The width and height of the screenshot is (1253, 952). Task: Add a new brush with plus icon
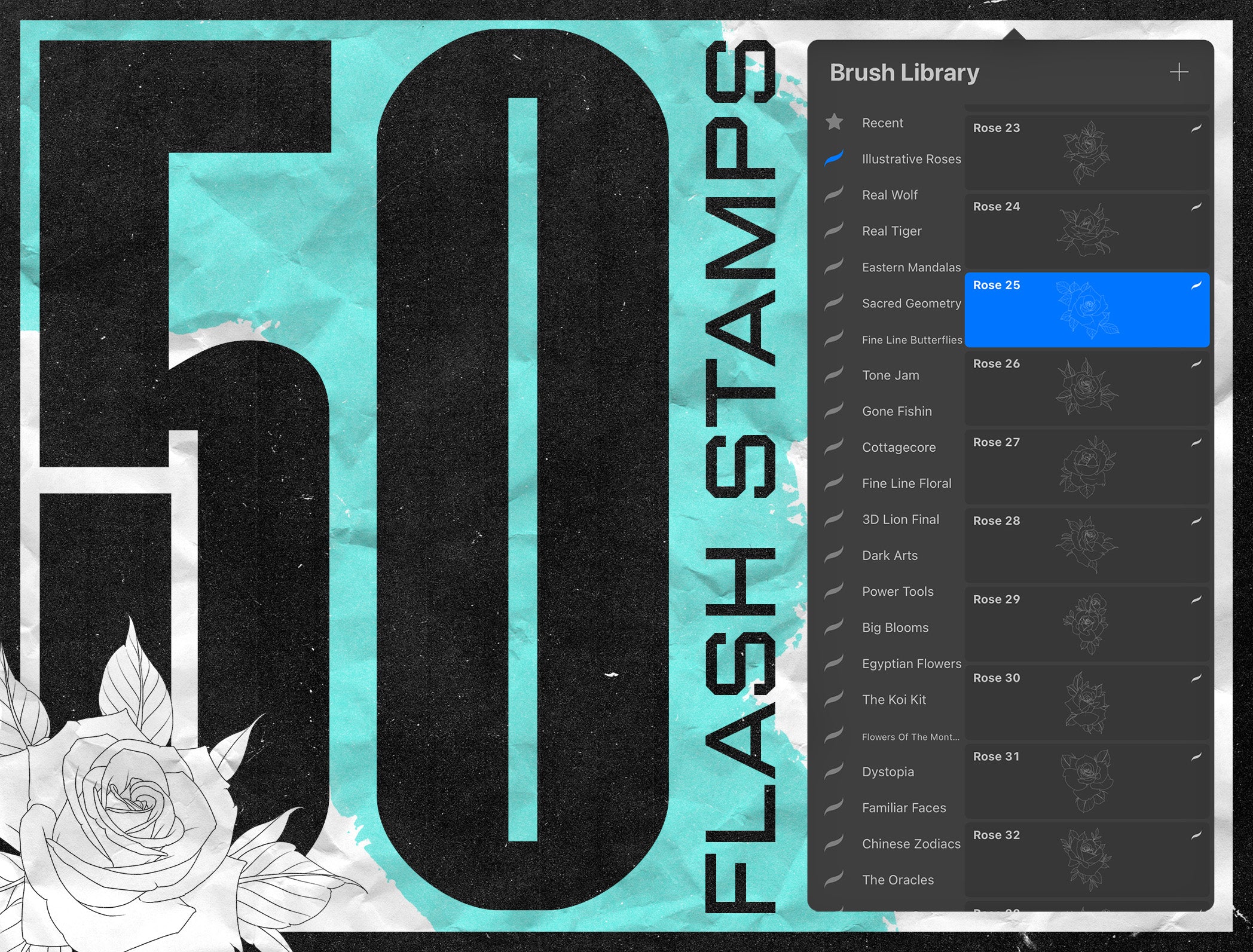tap(1179, 72)
